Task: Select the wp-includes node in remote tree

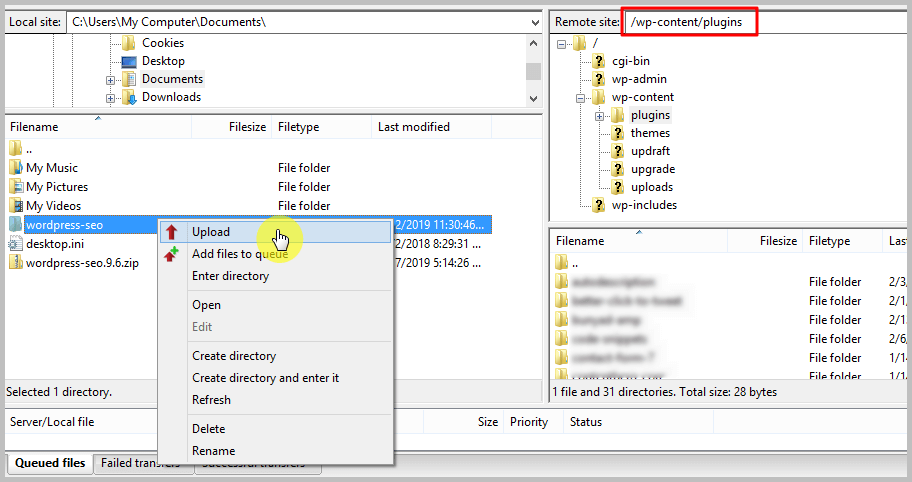Action: click(x=644, y=205)
